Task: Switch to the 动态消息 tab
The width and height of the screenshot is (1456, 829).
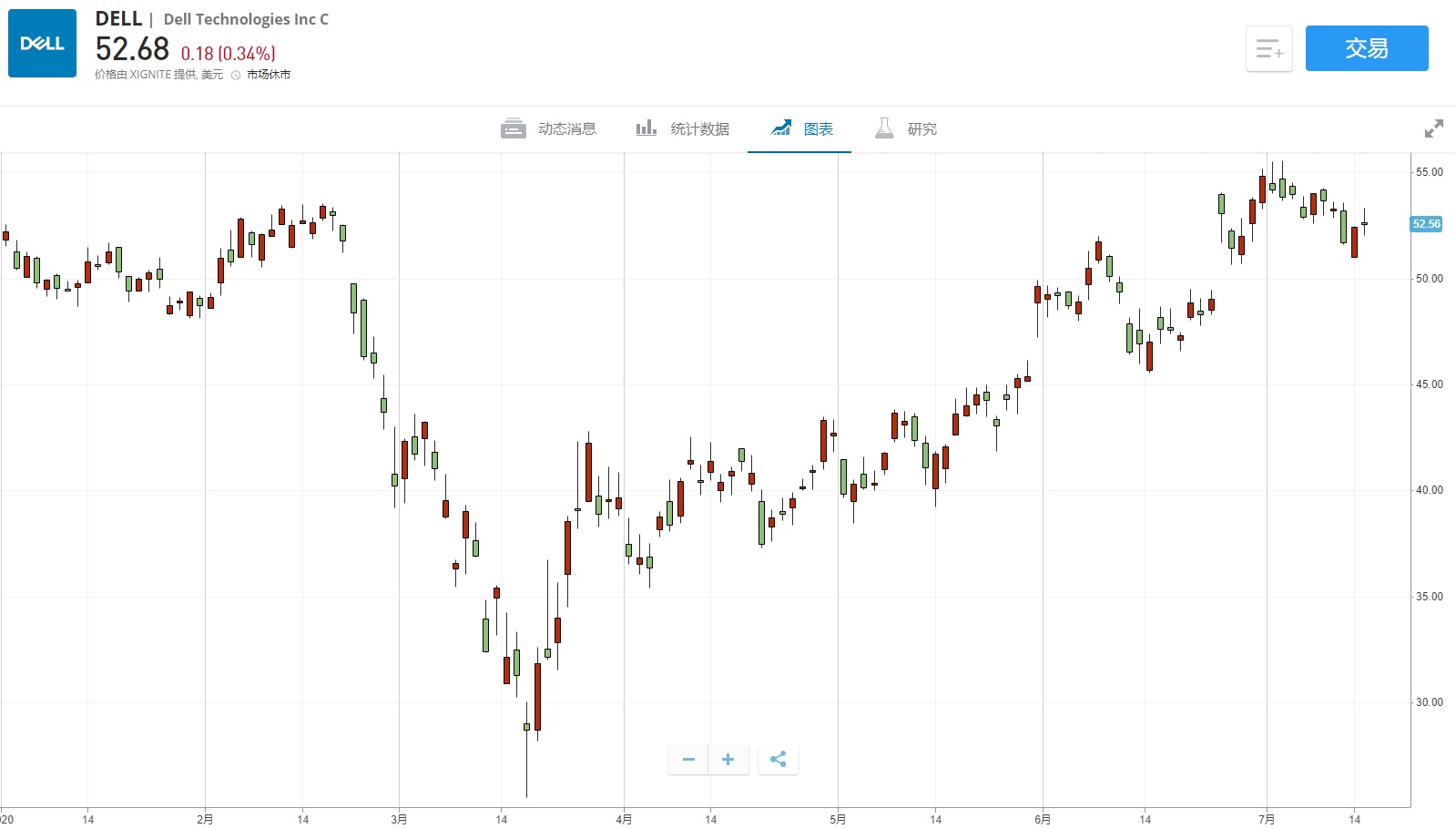Action: pos(566,129)
